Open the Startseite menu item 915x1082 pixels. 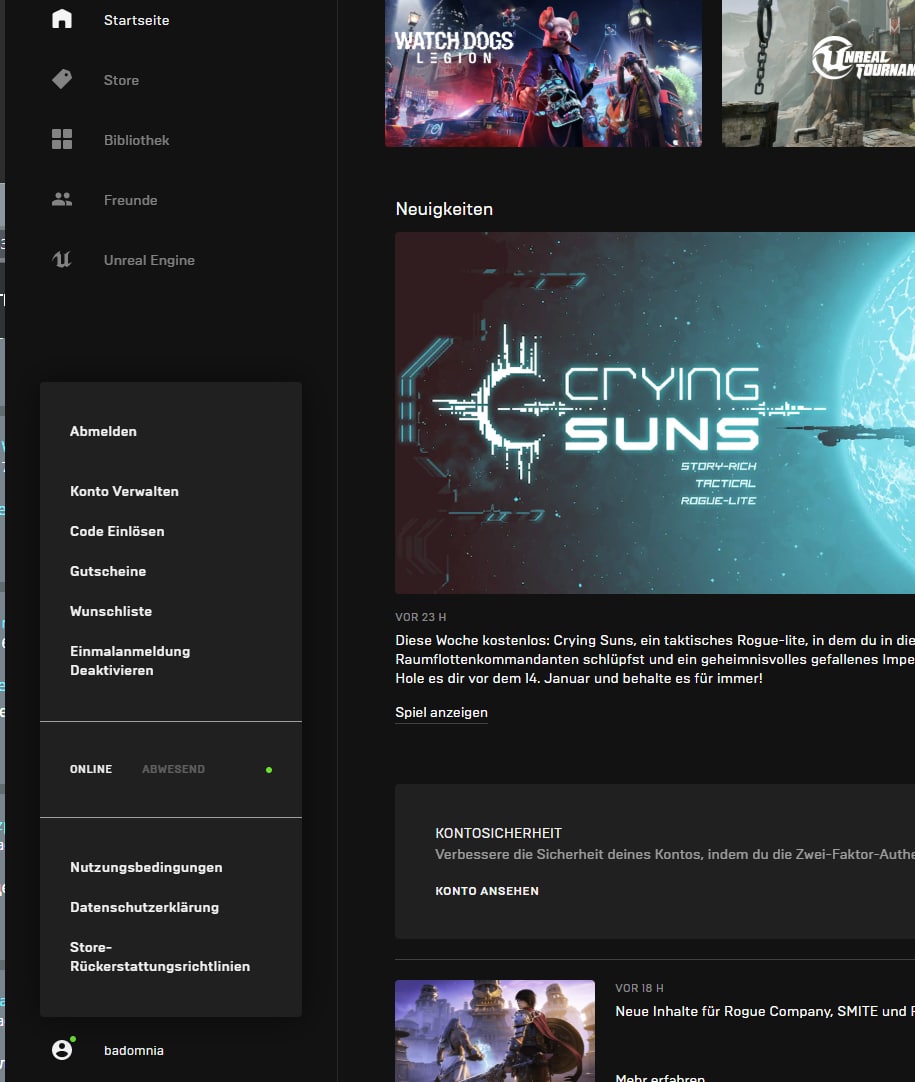pos(136,20)
